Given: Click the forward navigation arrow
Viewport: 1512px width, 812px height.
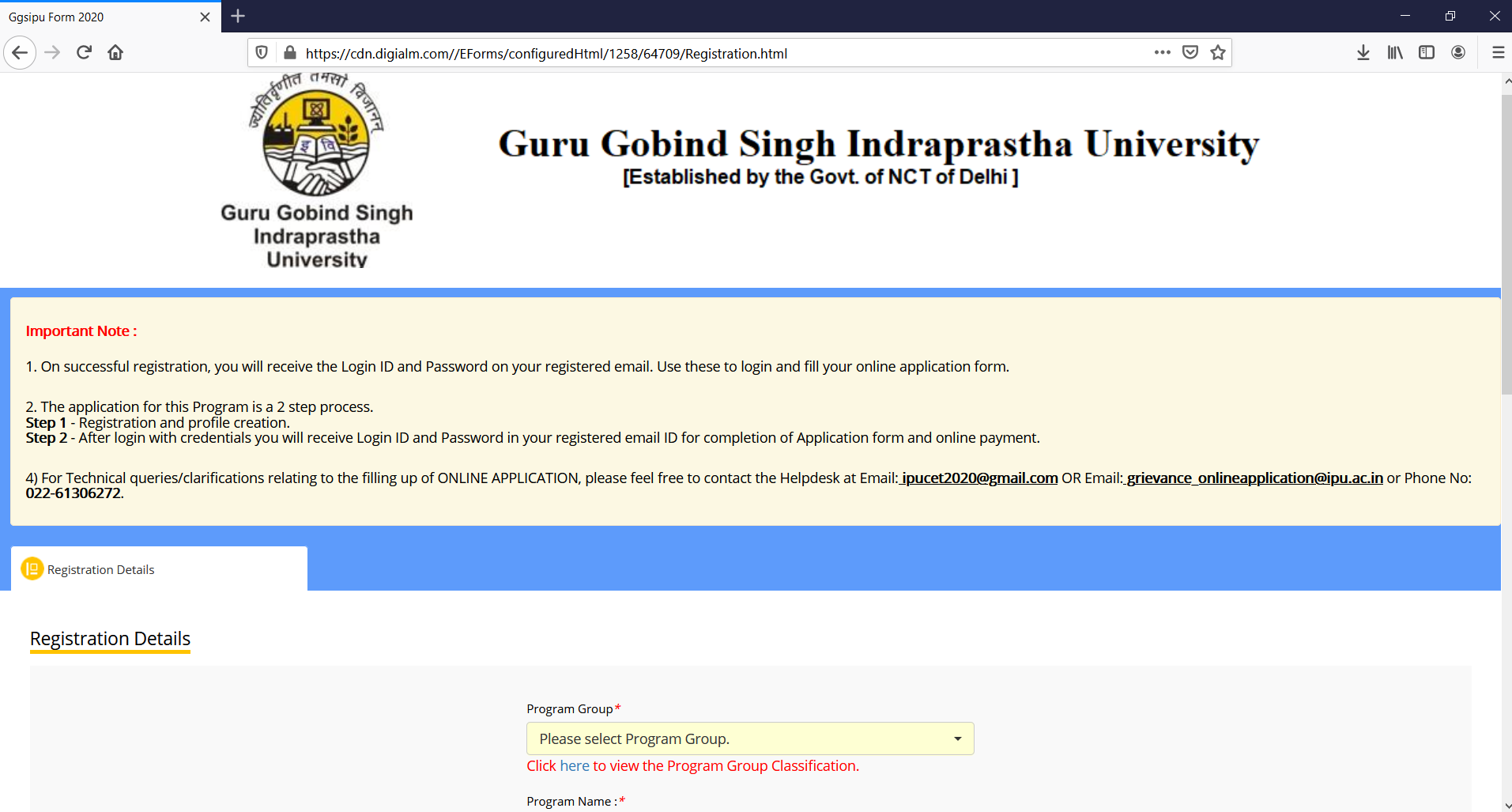Looking at the screenshot, I should [x=52, y=52].
